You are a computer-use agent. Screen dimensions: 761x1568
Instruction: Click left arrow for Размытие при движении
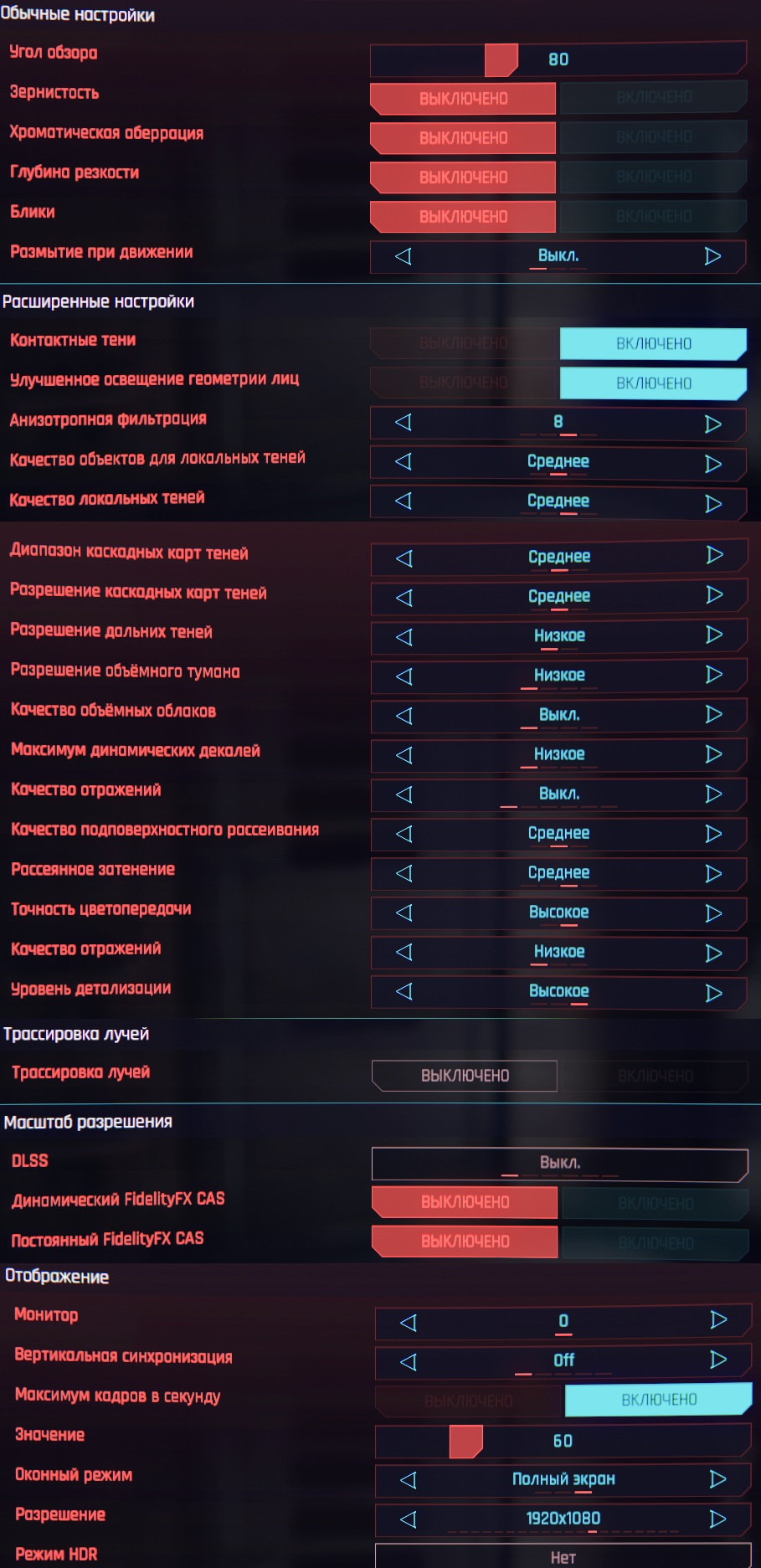coord(404,256)
